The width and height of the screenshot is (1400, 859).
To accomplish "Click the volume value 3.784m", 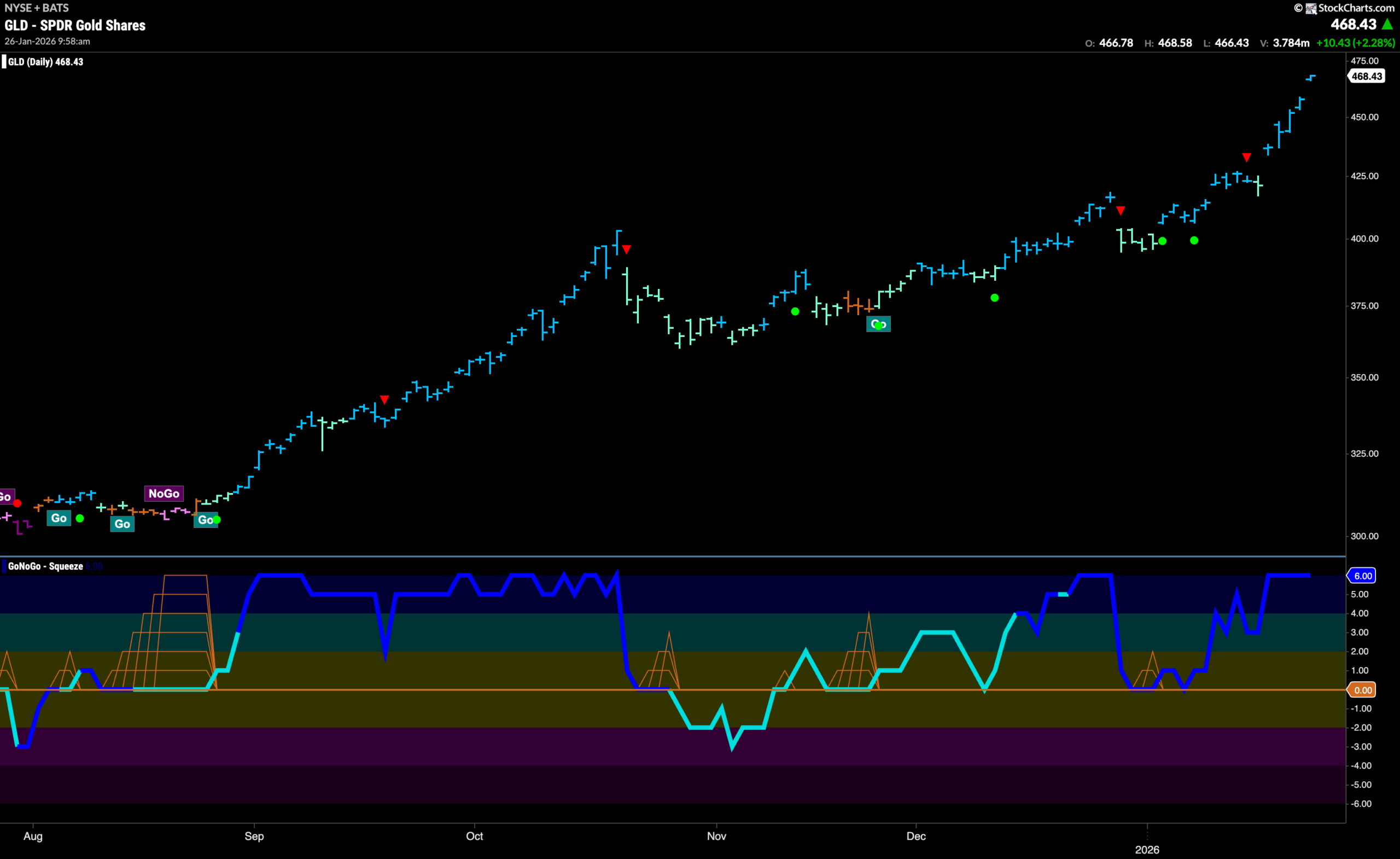I will 1291,43.
